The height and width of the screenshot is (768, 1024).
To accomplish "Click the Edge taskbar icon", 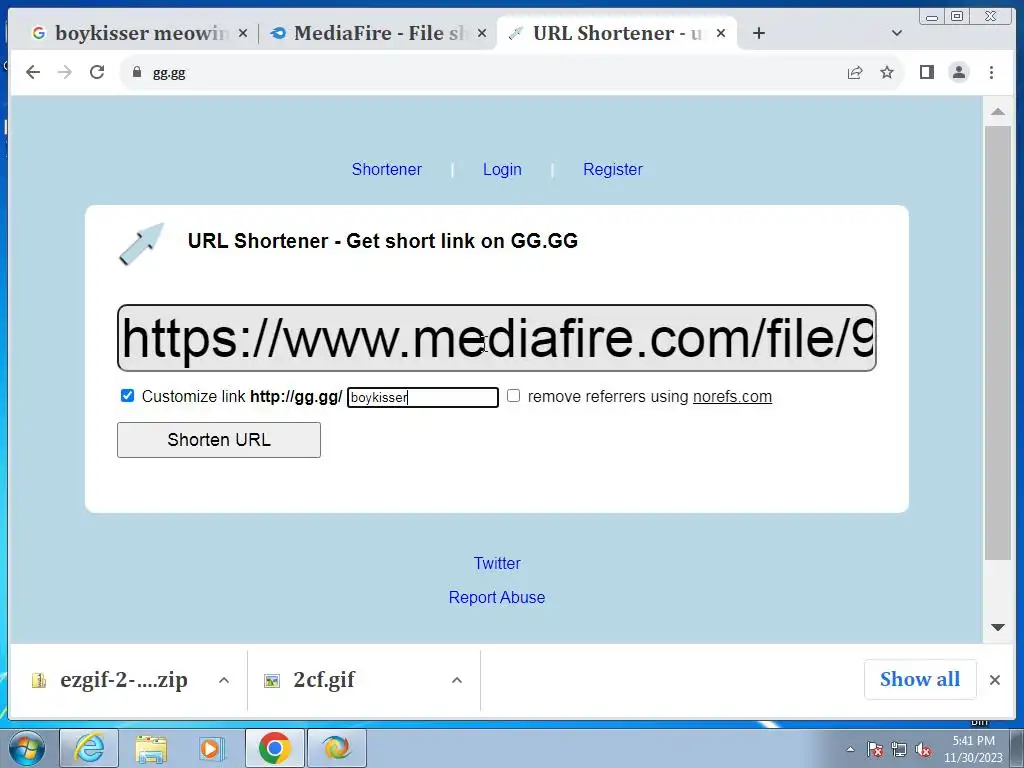I will (336, 748).
